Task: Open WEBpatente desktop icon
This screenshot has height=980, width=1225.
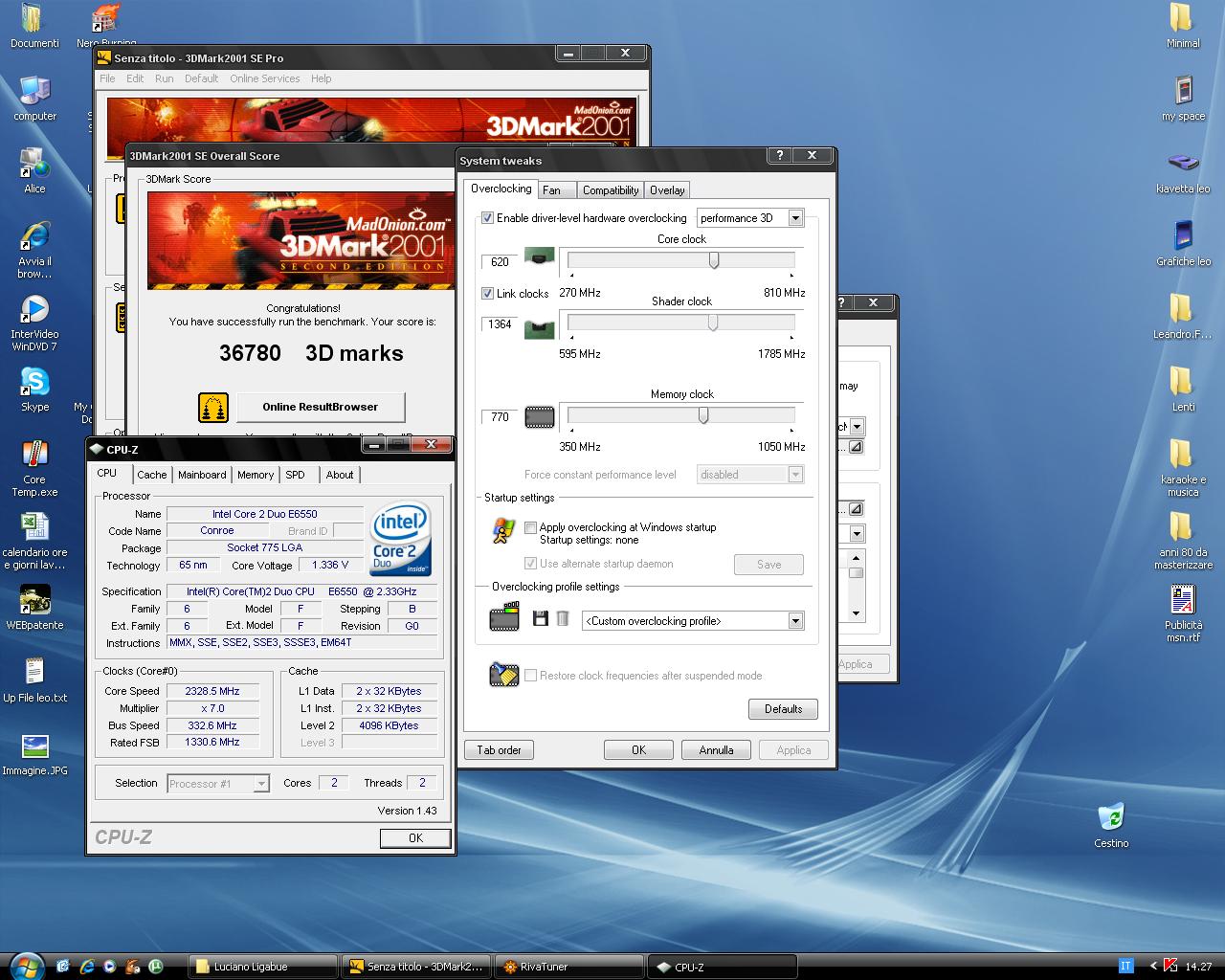Action: click(x=34, y=600)
